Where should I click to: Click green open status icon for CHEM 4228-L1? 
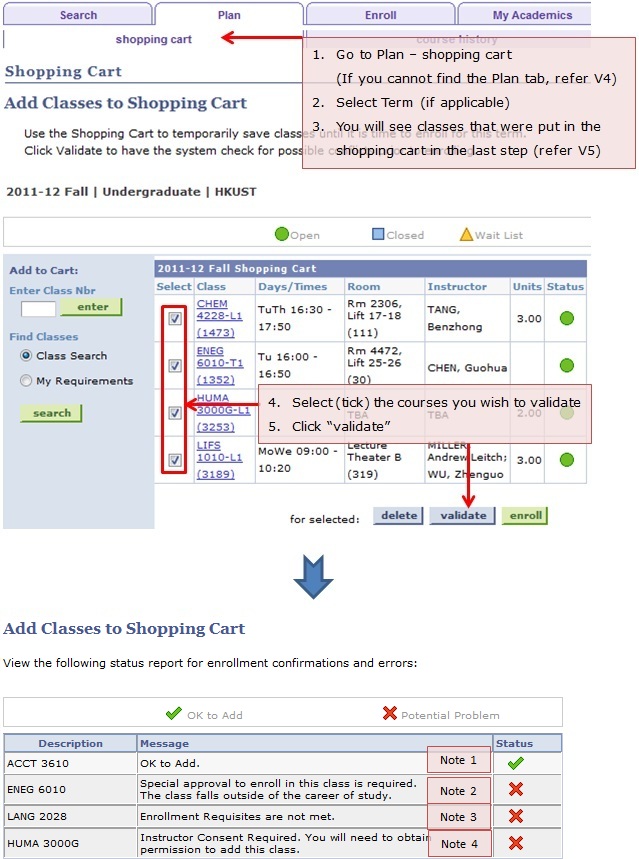point(567,319)
